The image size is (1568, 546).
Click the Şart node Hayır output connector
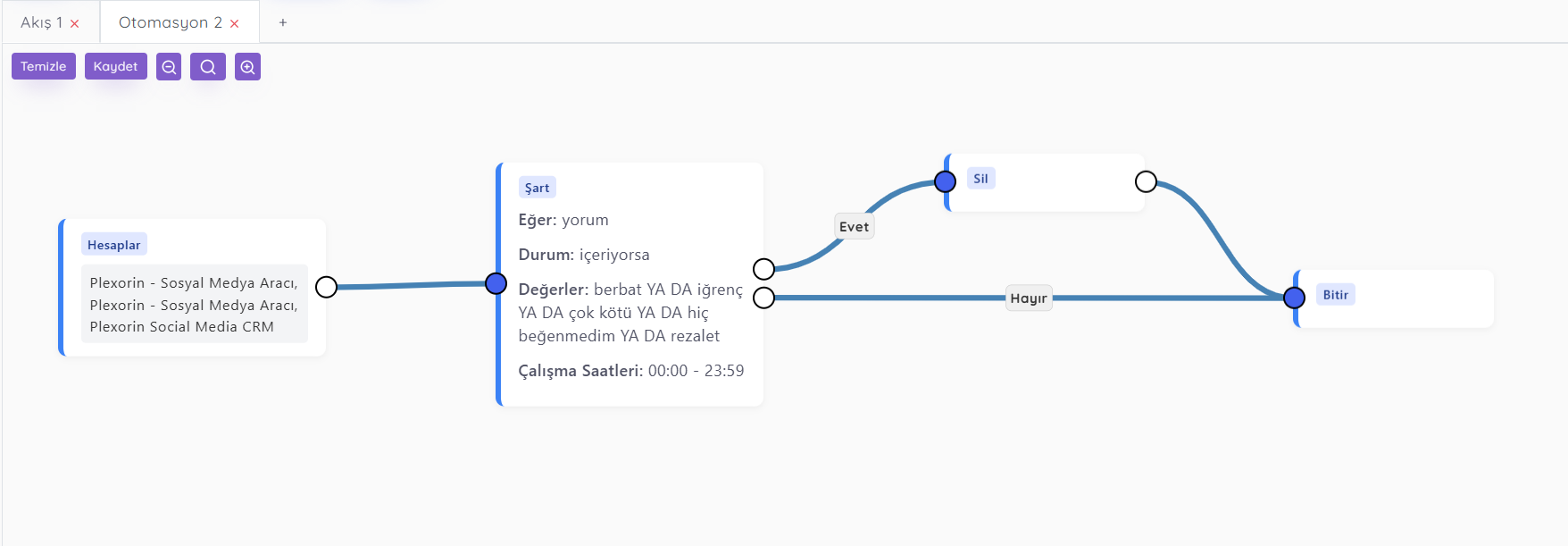[763, 298]
